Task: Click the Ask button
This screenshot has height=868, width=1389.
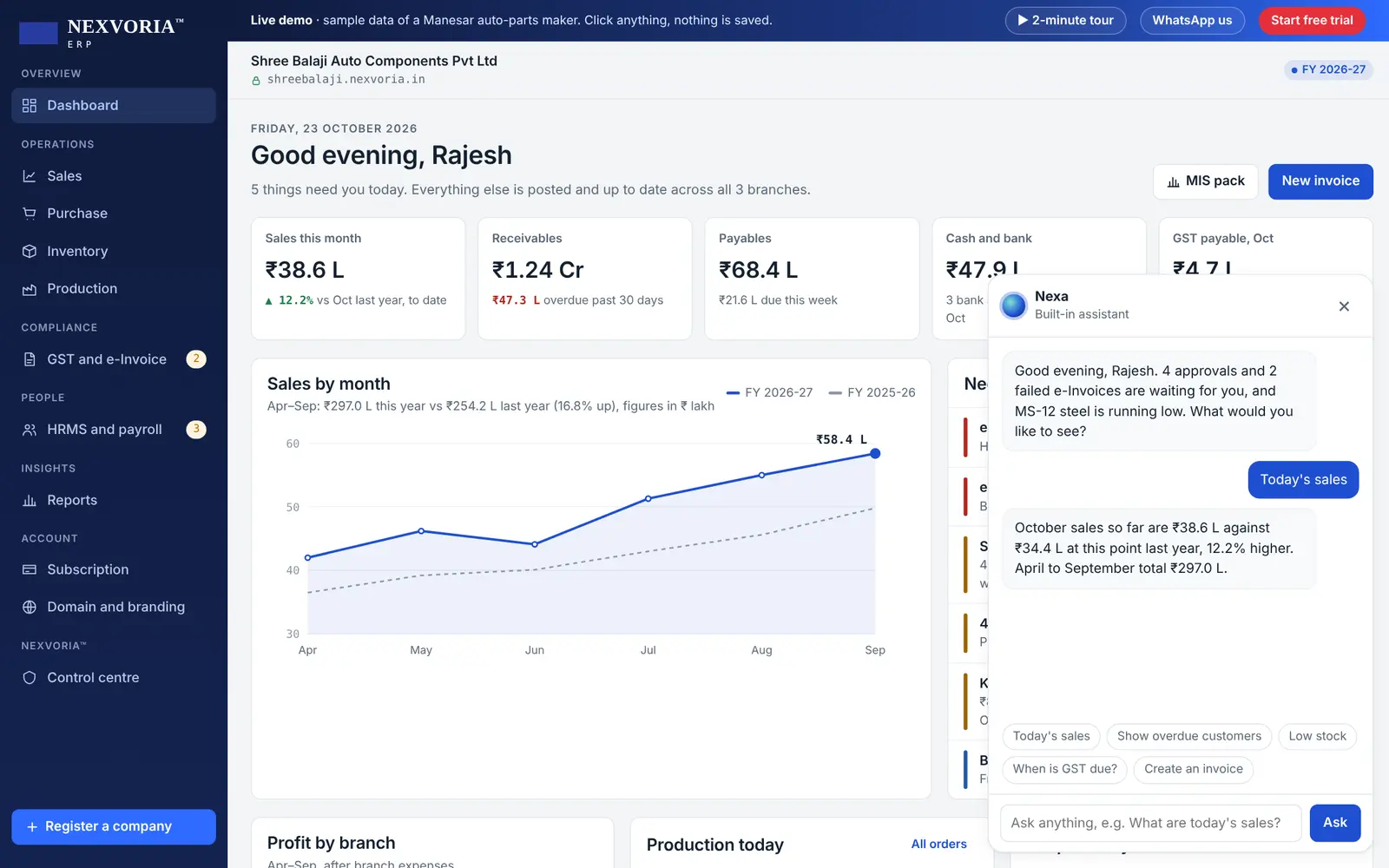Action: [1335, 823]
